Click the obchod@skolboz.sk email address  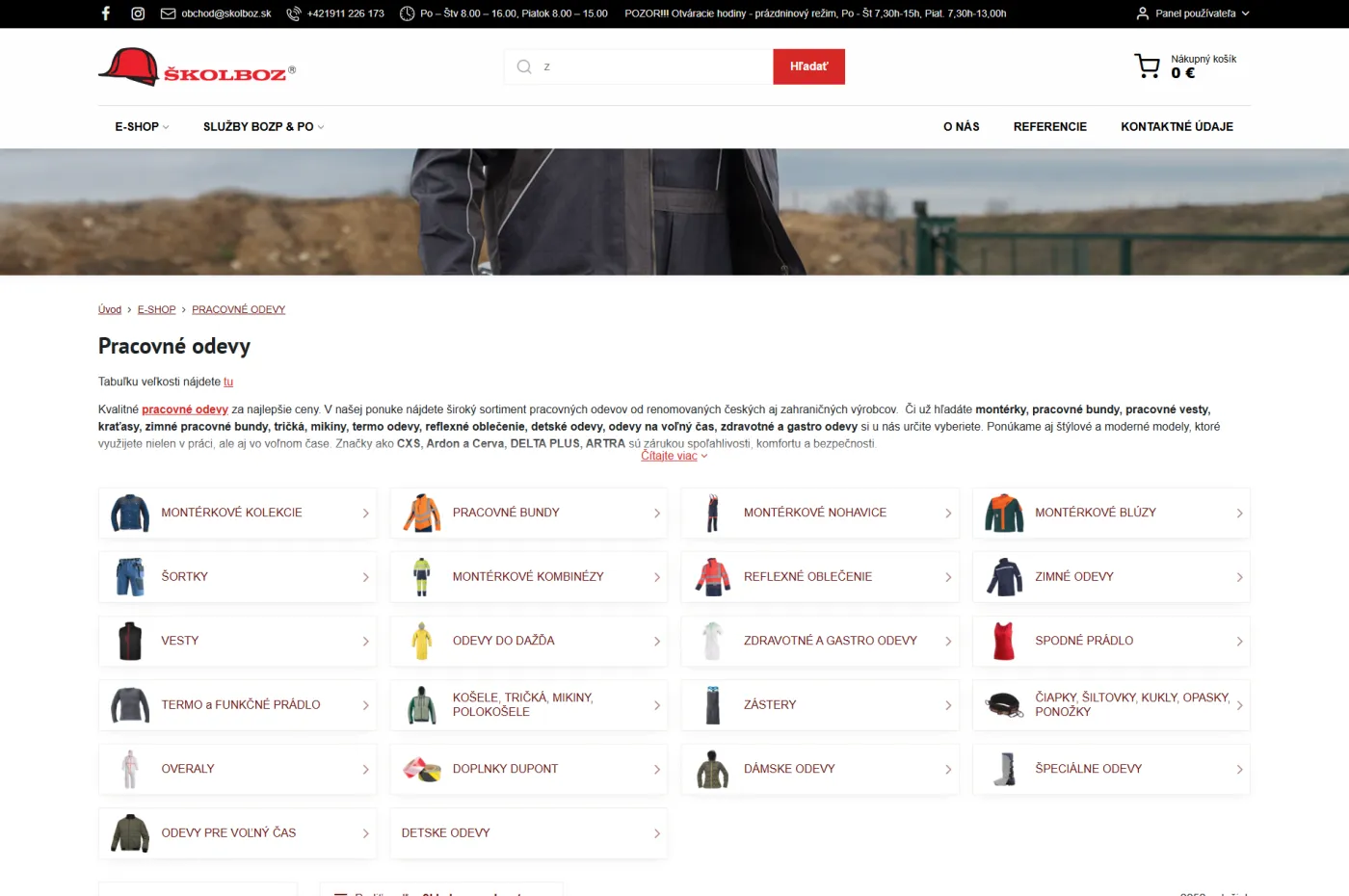point(226,13)
